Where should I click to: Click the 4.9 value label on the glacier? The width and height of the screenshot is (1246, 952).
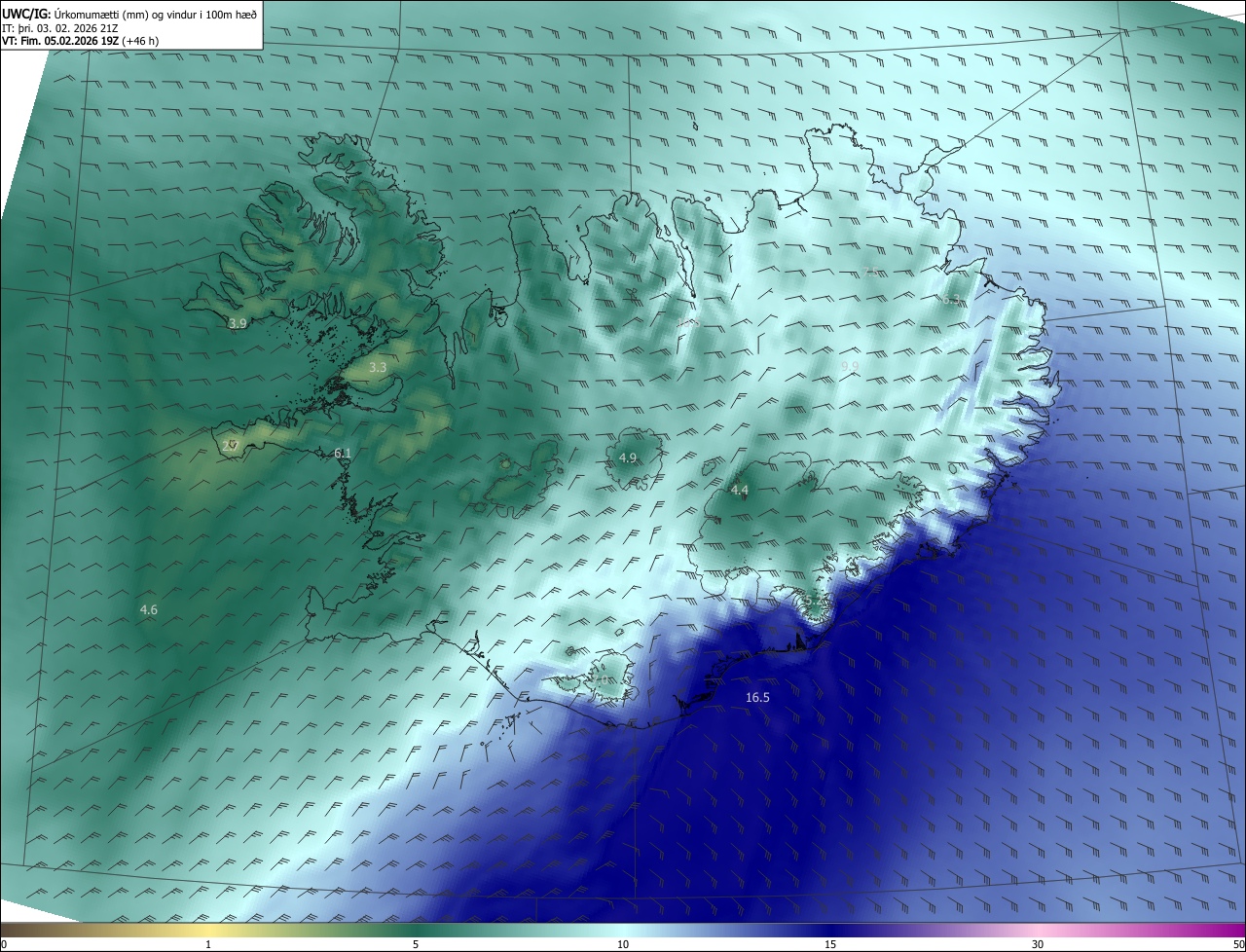tap(628, 458)
